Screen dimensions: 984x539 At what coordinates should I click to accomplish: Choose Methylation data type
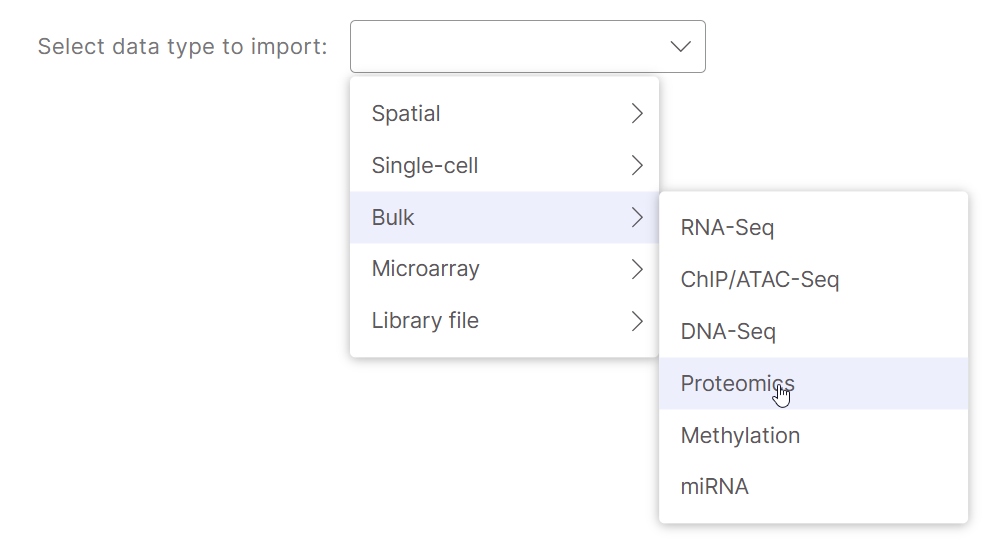(x=740, y=436)
